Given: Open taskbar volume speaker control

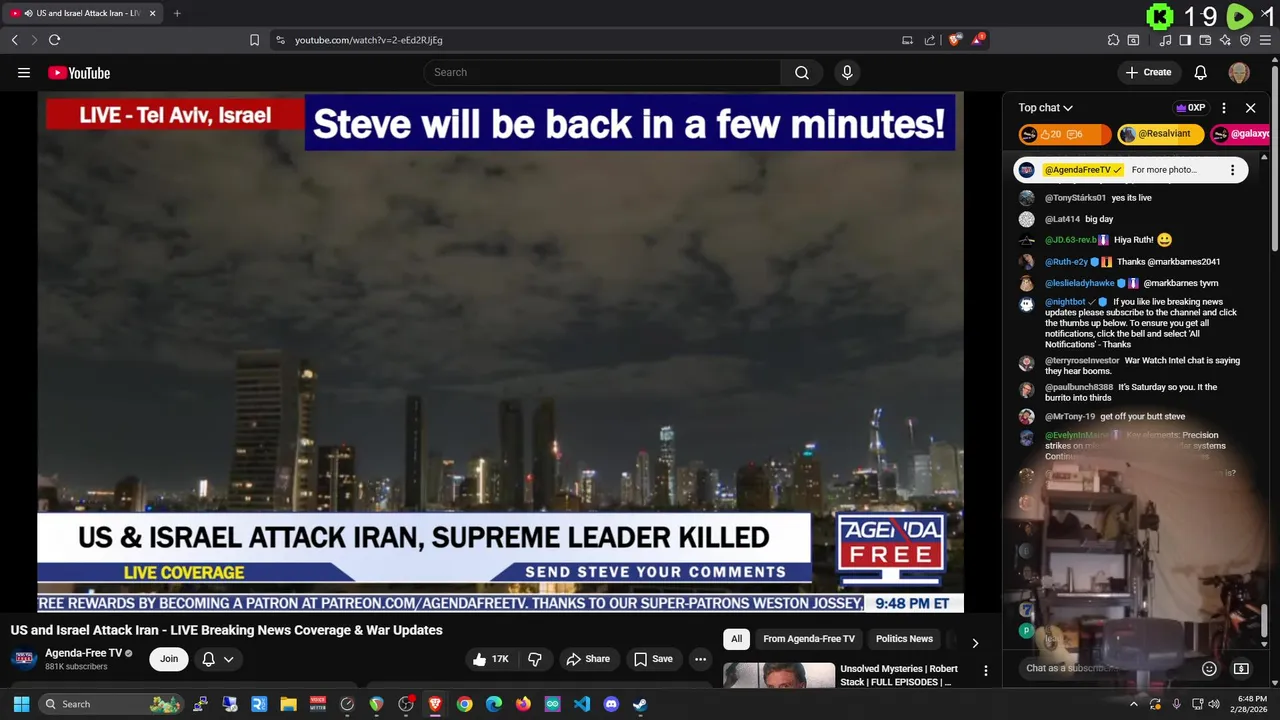Looking at the screenshot, I should point(1215,704).
